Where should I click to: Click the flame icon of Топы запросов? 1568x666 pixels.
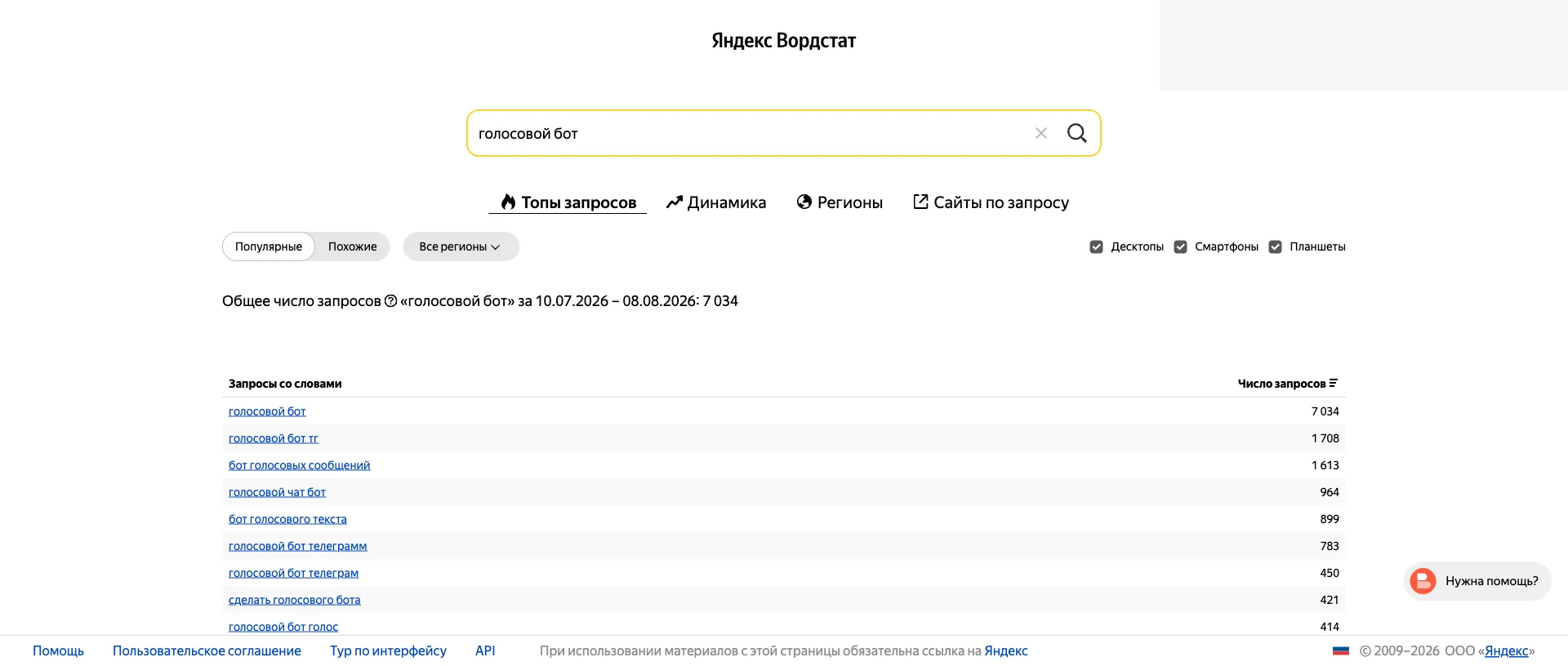coord(508,202)
